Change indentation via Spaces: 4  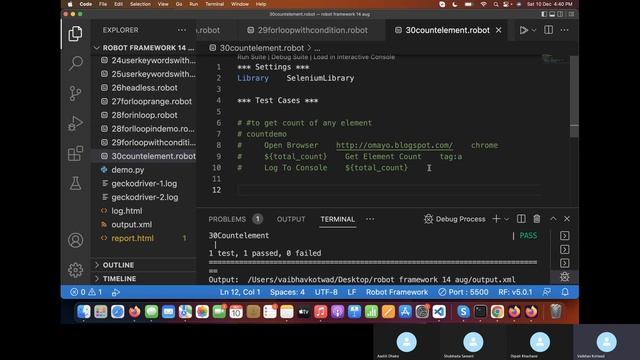click(287, 292)
